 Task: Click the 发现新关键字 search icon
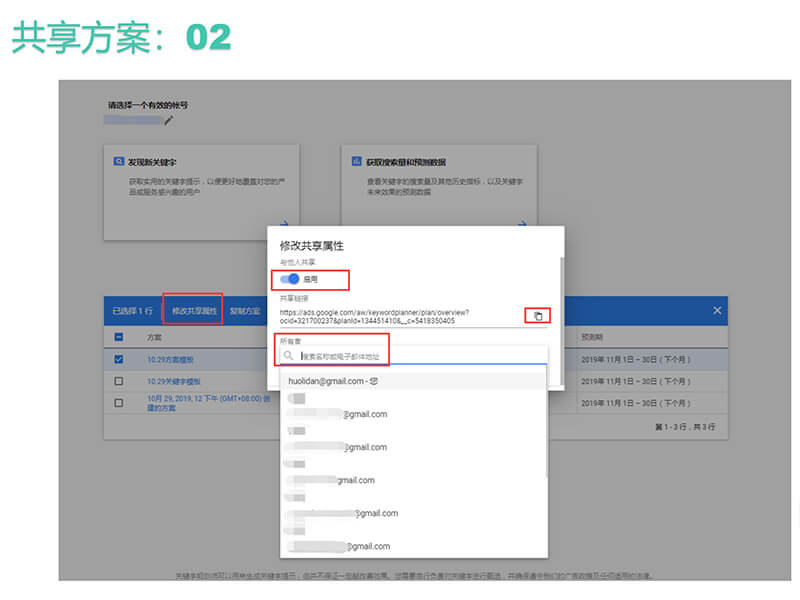coord(118,161)
